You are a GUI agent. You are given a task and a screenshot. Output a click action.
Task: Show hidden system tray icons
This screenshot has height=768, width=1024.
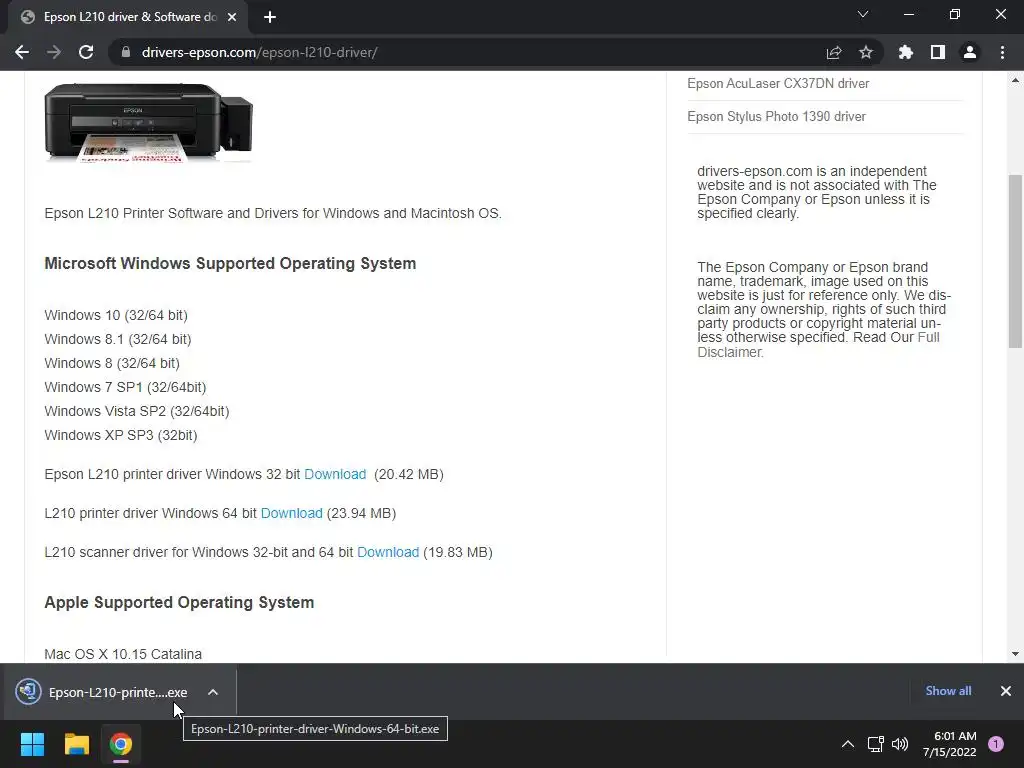click(848, 744)
